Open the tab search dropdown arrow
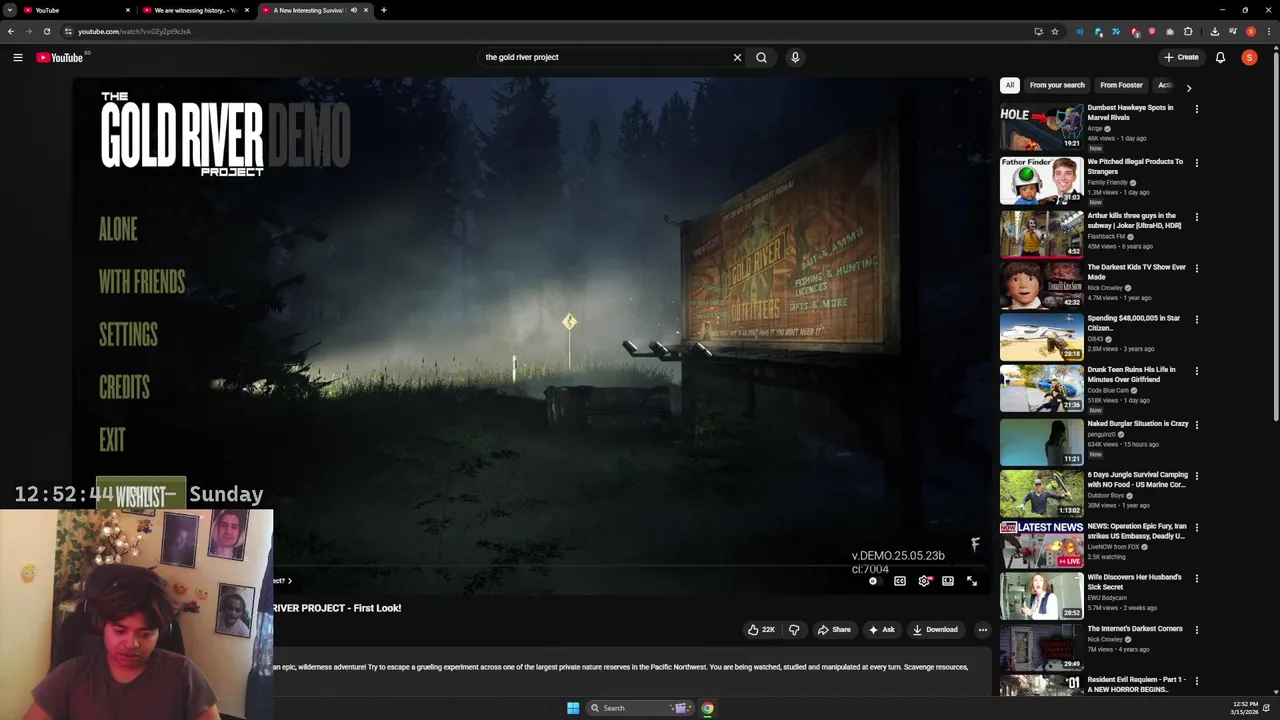Screen dimensions: 1280x720 point(9,10)
